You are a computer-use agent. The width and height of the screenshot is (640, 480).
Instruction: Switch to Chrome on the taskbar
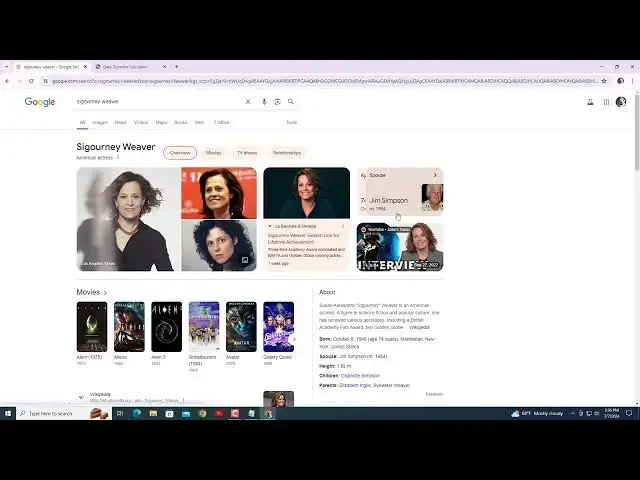point(202,413)
